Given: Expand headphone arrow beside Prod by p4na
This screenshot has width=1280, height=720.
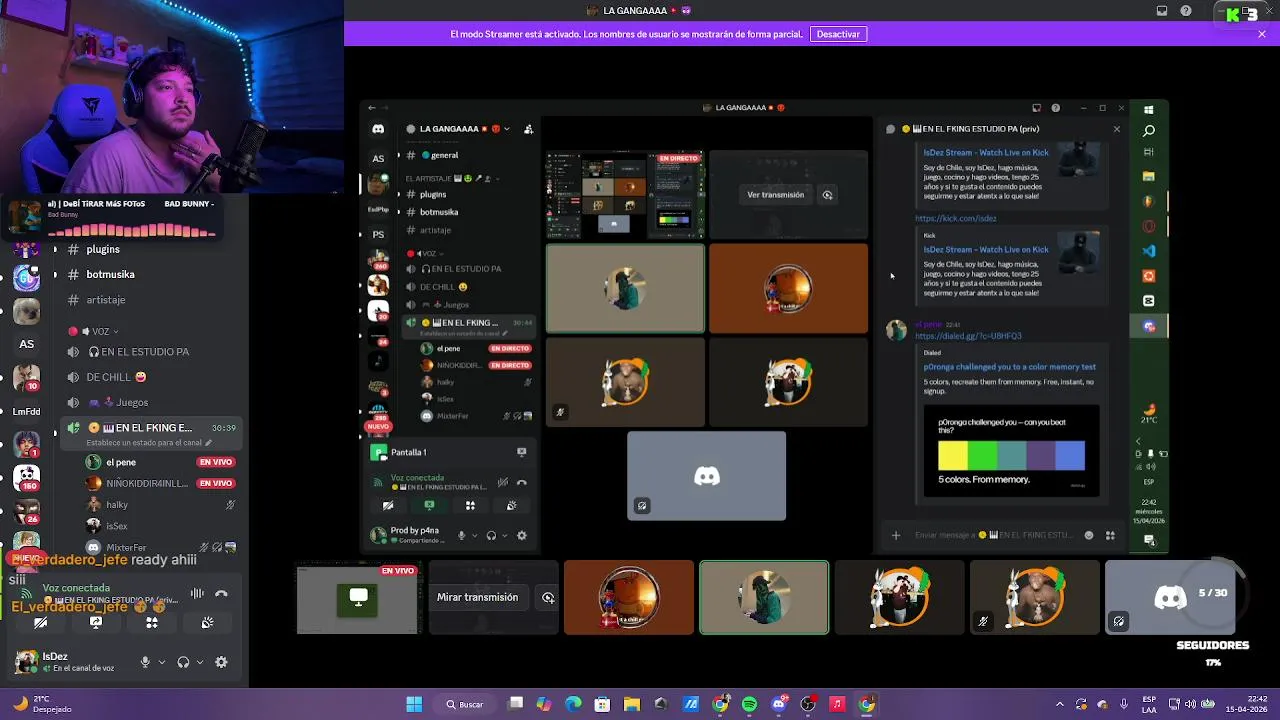Looking at the screenshot, I should (x=504, y=536).
